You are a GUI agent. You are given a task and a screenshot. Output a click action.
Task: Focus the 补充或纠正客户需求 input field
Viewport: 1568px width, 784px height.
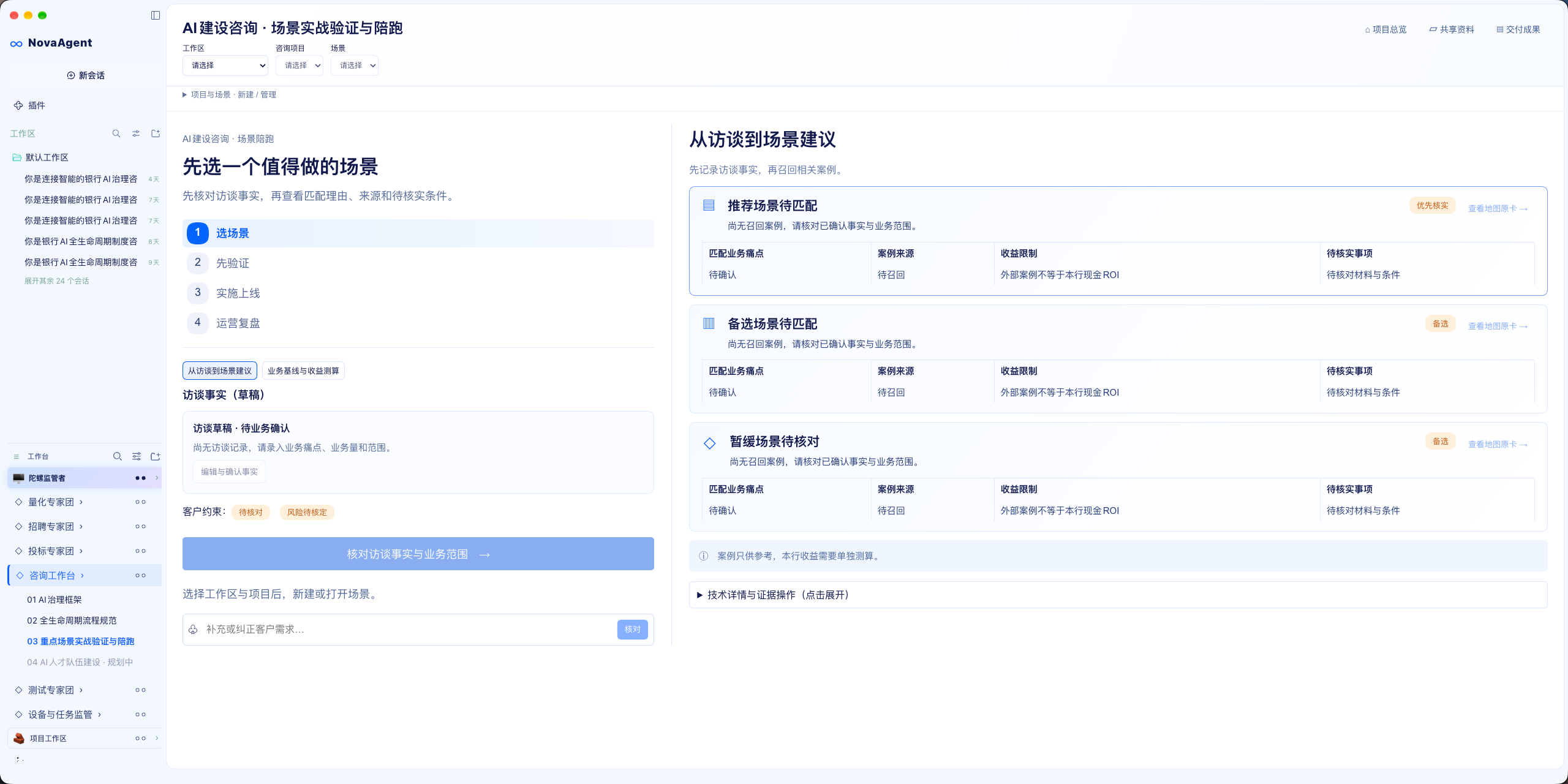point(407,630)
